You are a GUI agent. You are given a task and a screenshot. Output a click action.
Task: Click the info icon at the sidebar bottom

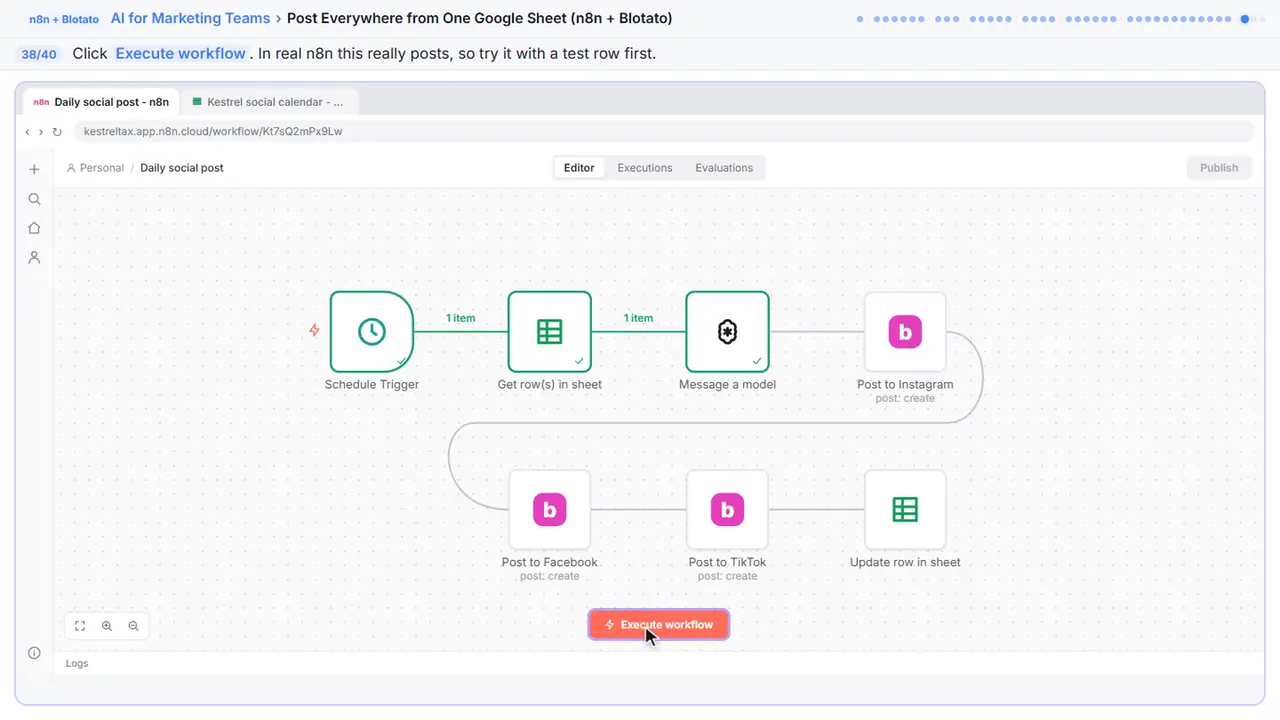pos(34,653)
